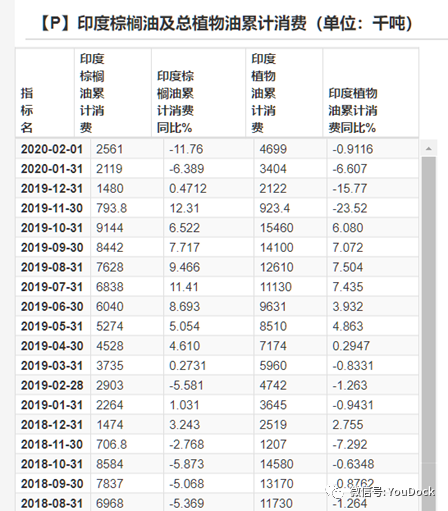Click vegetable oil value 14100

[x=290, y=247]
